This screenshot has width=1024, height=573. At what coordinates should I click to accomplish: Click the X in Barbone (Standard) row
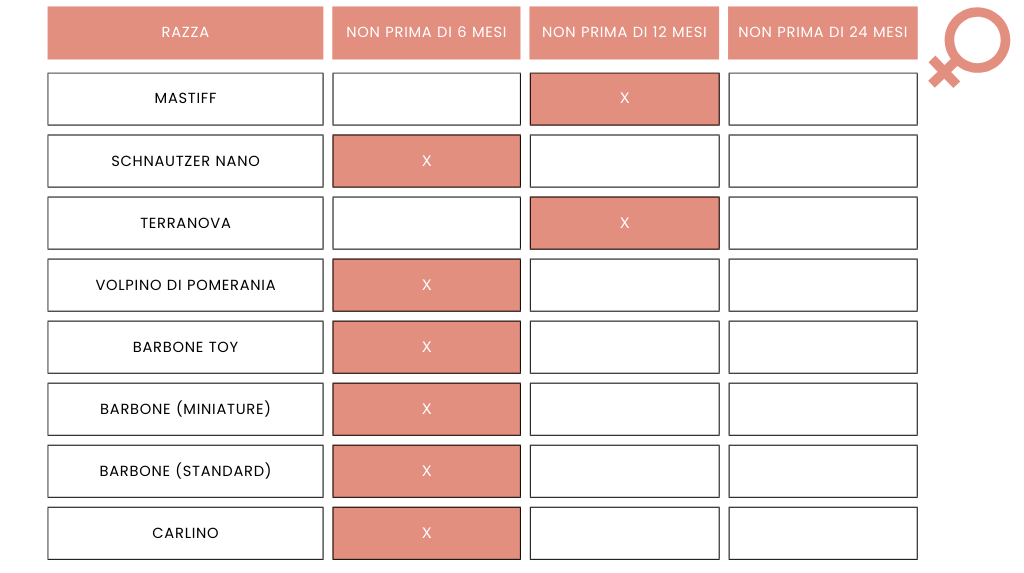[426, 471]
